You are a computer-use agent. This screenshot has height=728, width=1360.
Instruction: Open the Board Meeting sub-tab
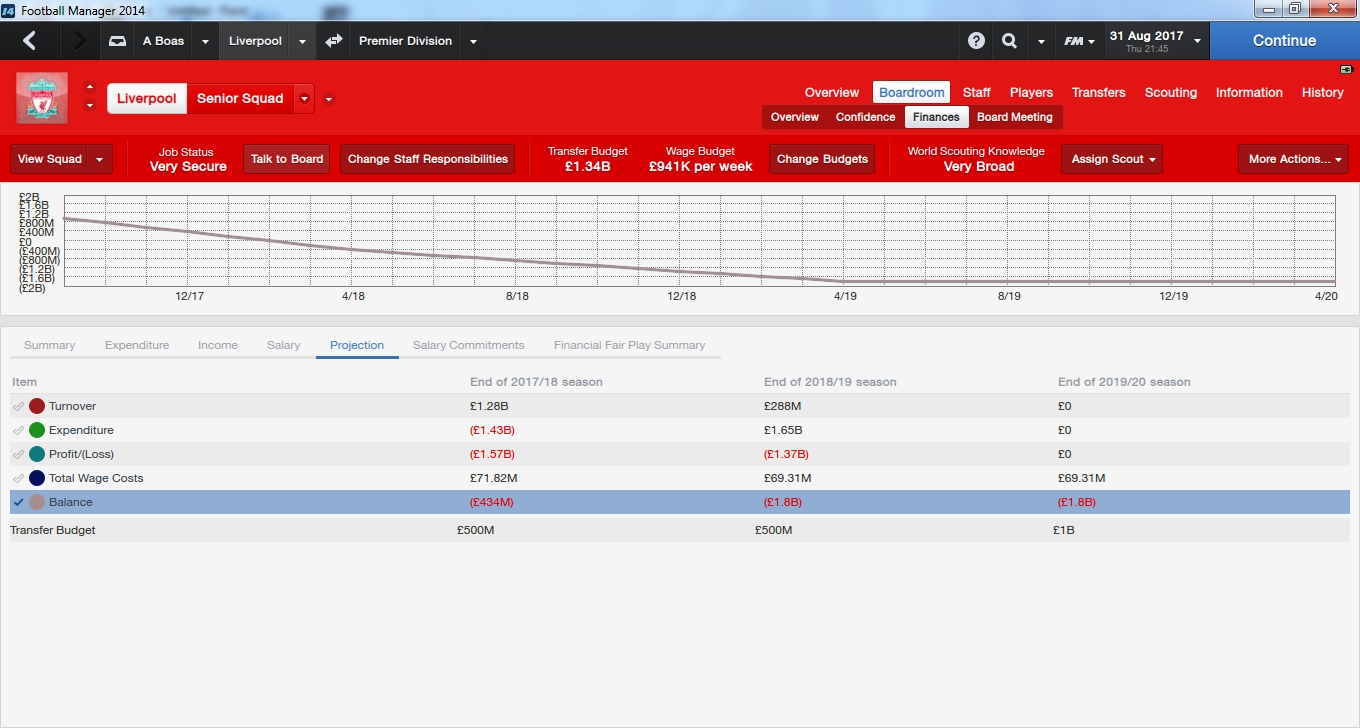pos(1015,117)
